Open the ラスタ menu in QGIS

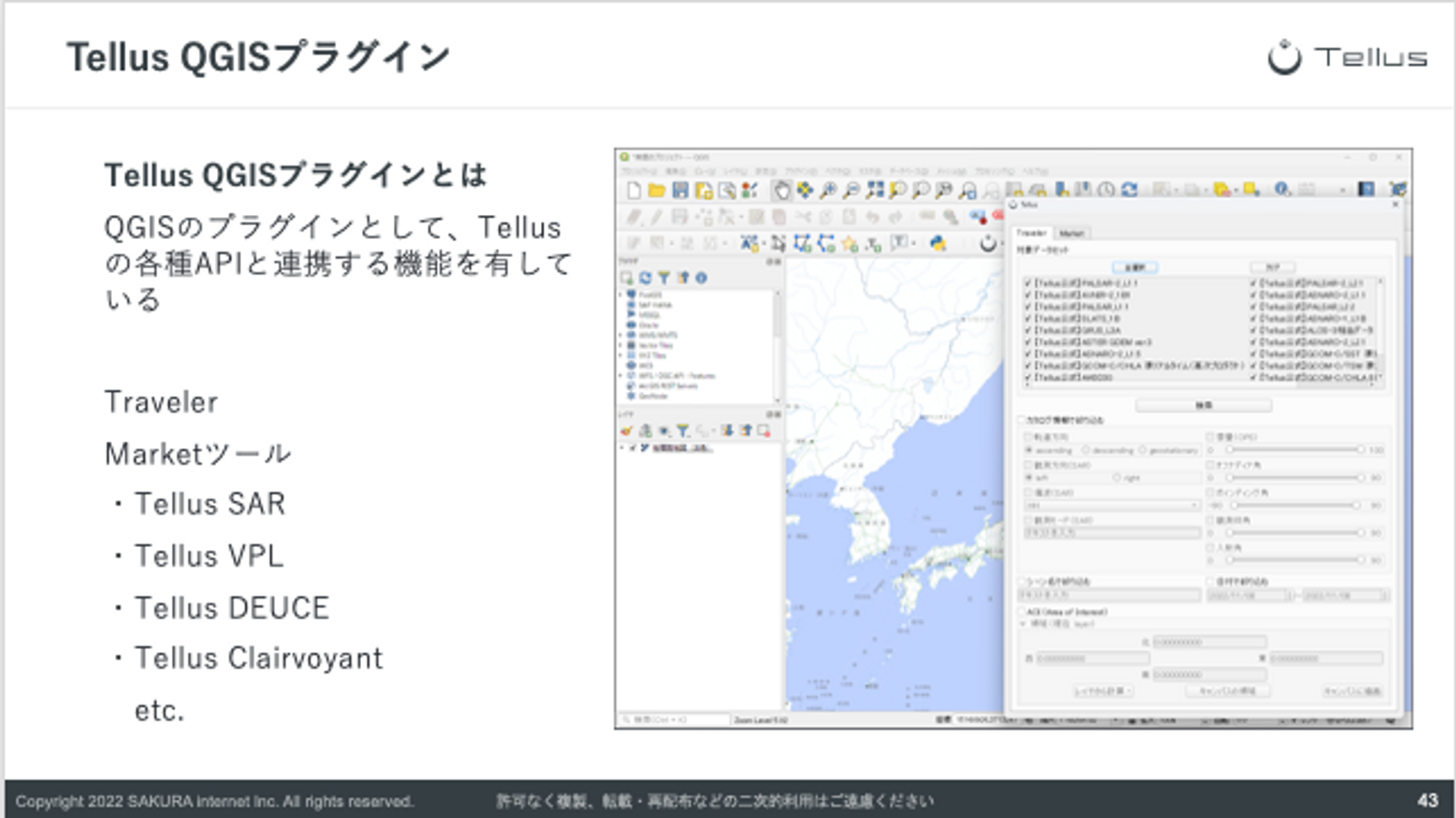871,172
